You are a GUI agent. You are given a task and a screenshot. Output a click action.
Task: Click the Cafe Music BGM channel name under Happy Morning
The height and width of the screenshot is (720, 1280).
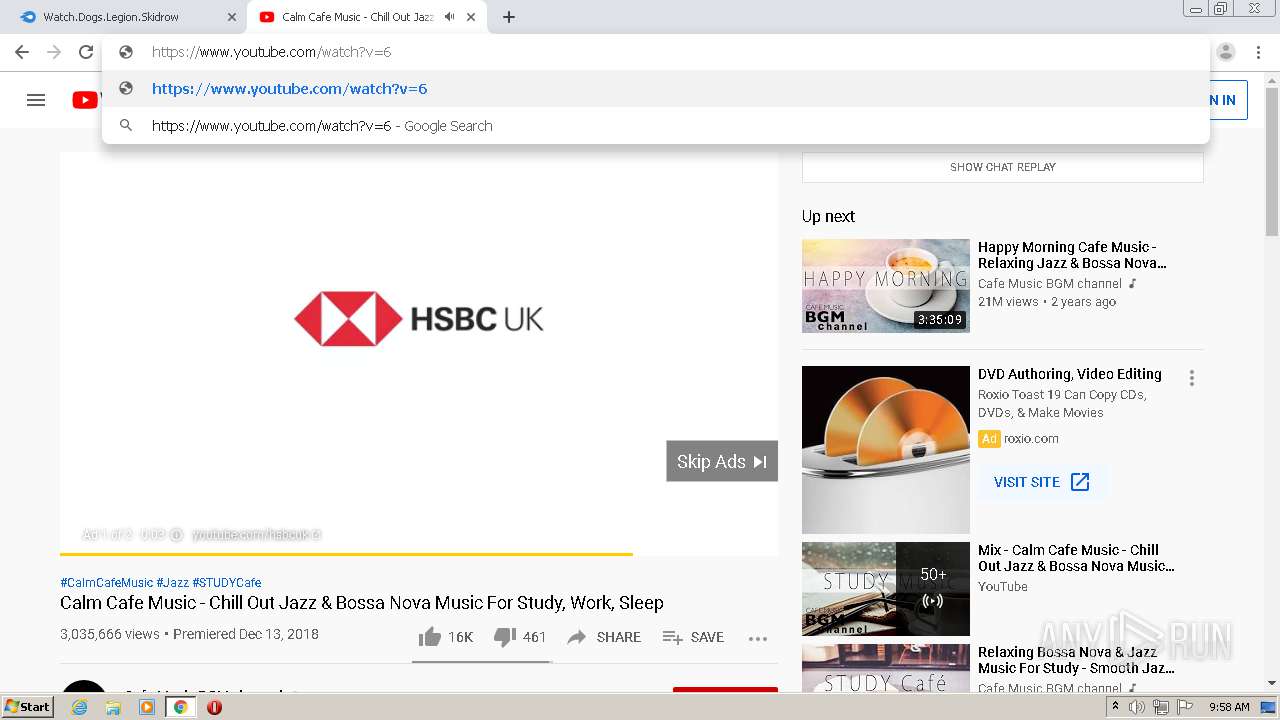pyautogui.click(x=1050, y=283)
